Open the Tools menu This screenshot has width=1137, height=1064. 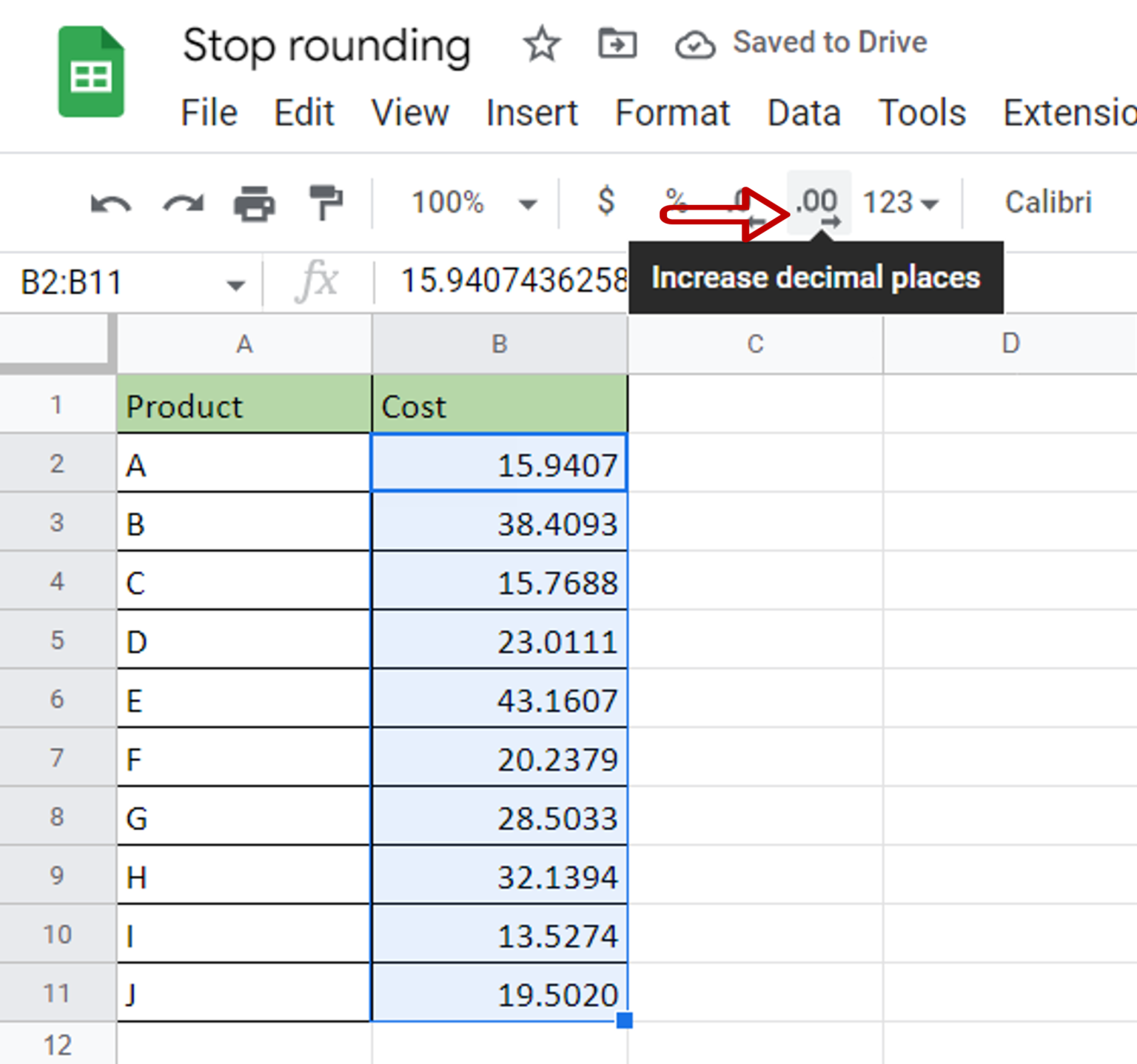click(x=921, y=113)
